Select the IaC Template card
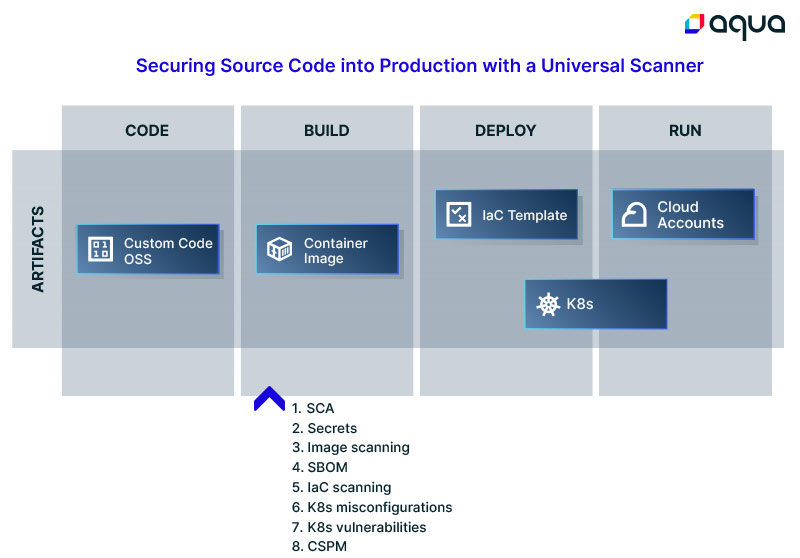 [507, 214]
